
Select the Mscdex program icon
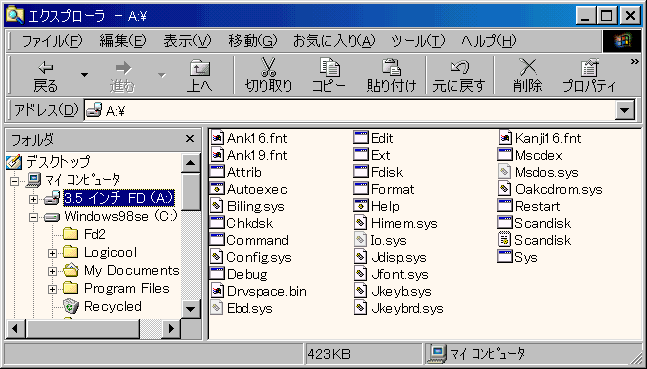(x=505, y=155)
